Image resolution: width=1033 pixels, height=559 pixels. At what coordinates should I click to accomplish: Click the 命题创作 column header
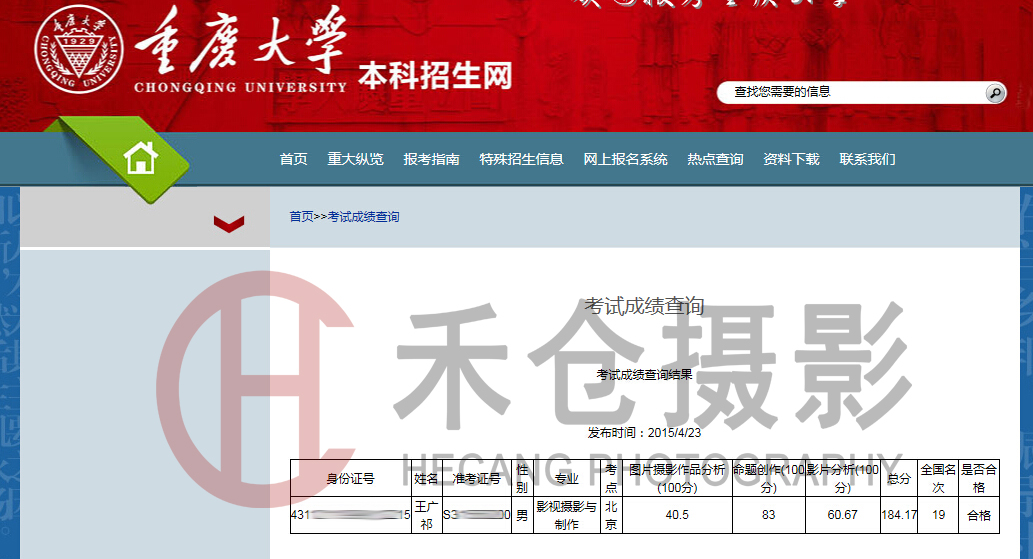point(769,479)
